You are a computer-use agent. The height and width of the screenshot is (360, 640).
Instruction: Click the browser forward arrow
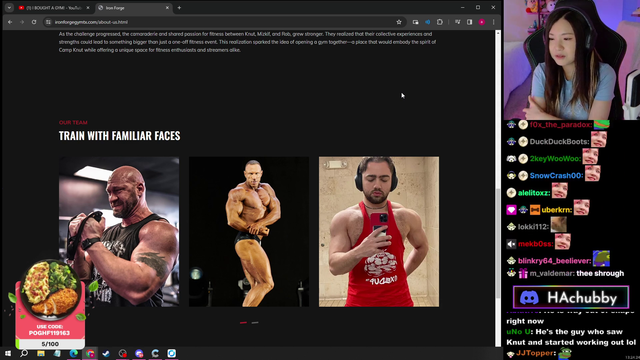point(22,22)
